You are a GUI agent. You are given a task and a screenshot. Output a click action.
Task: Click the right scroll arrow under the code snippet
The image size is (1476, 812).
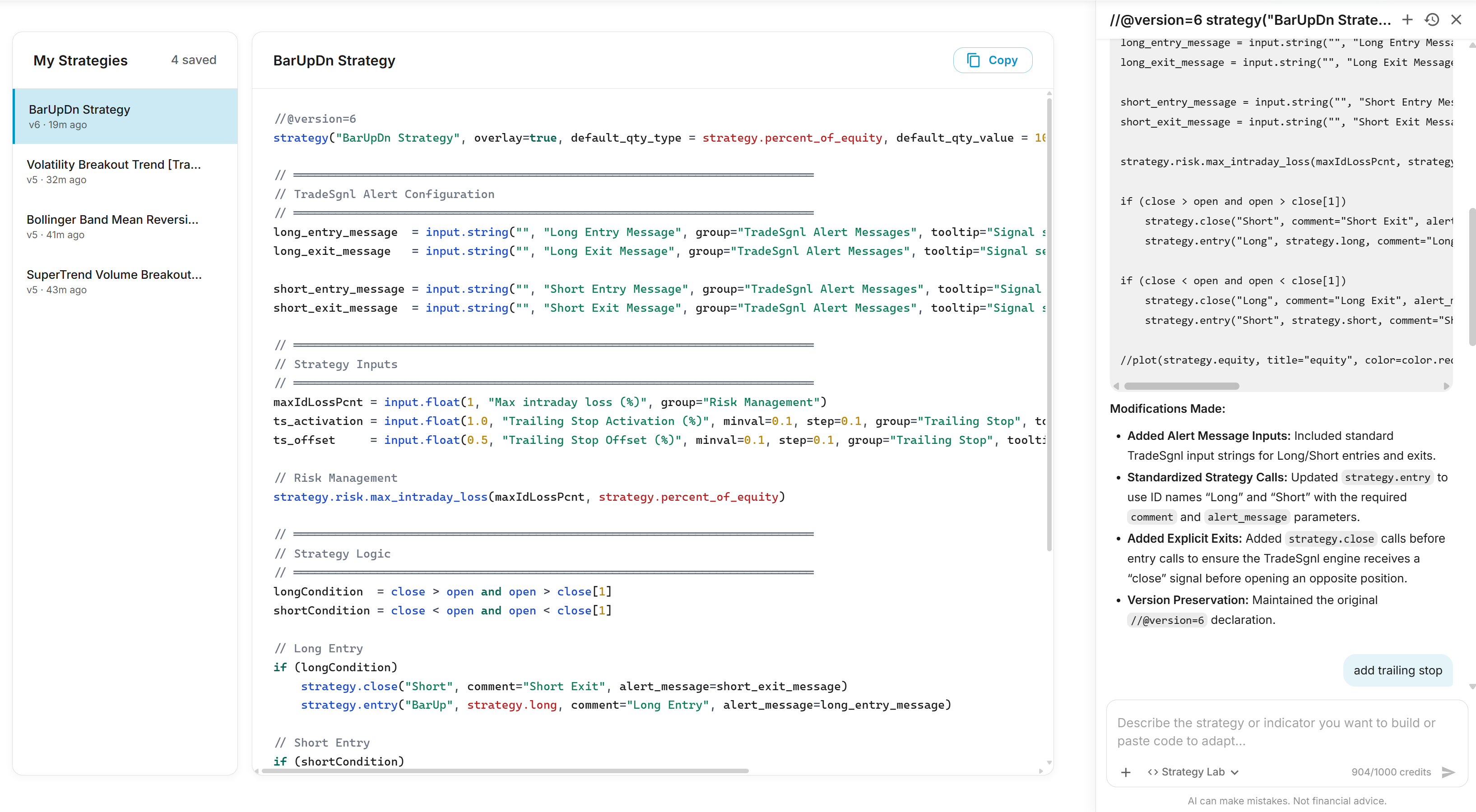click(1448, 386)
